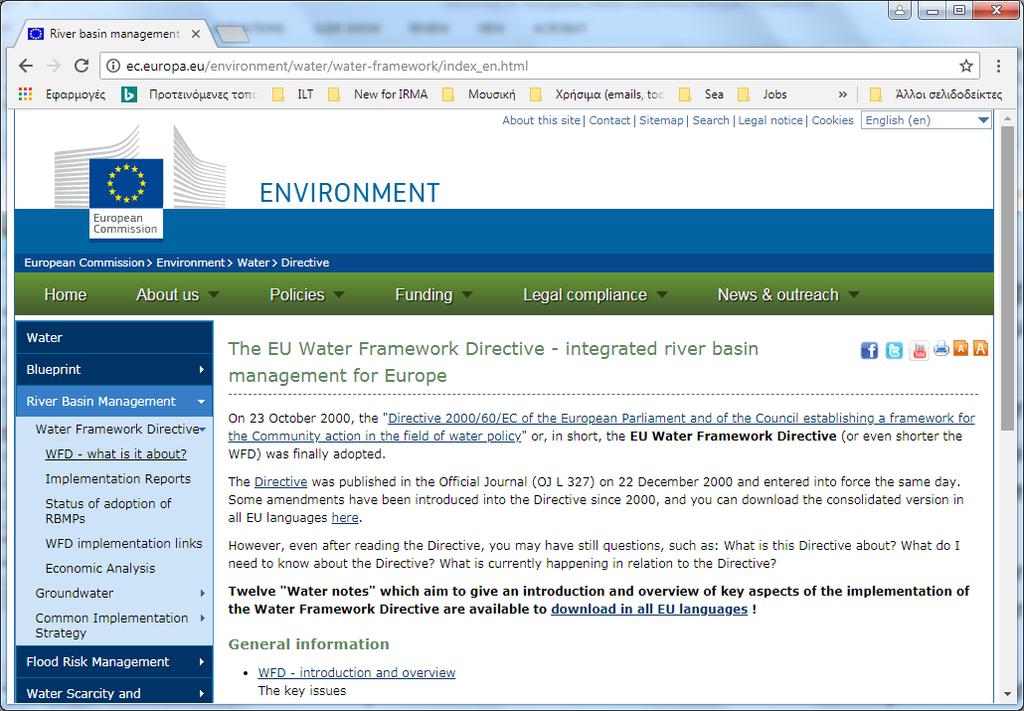Open Implementation Reports in sidebar

(x=118, y=479)
